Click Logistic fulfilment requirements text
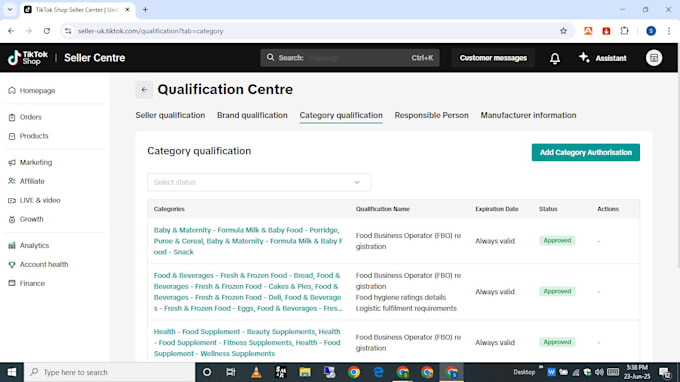Screen dimensions: 680x382 click(406, 308)
